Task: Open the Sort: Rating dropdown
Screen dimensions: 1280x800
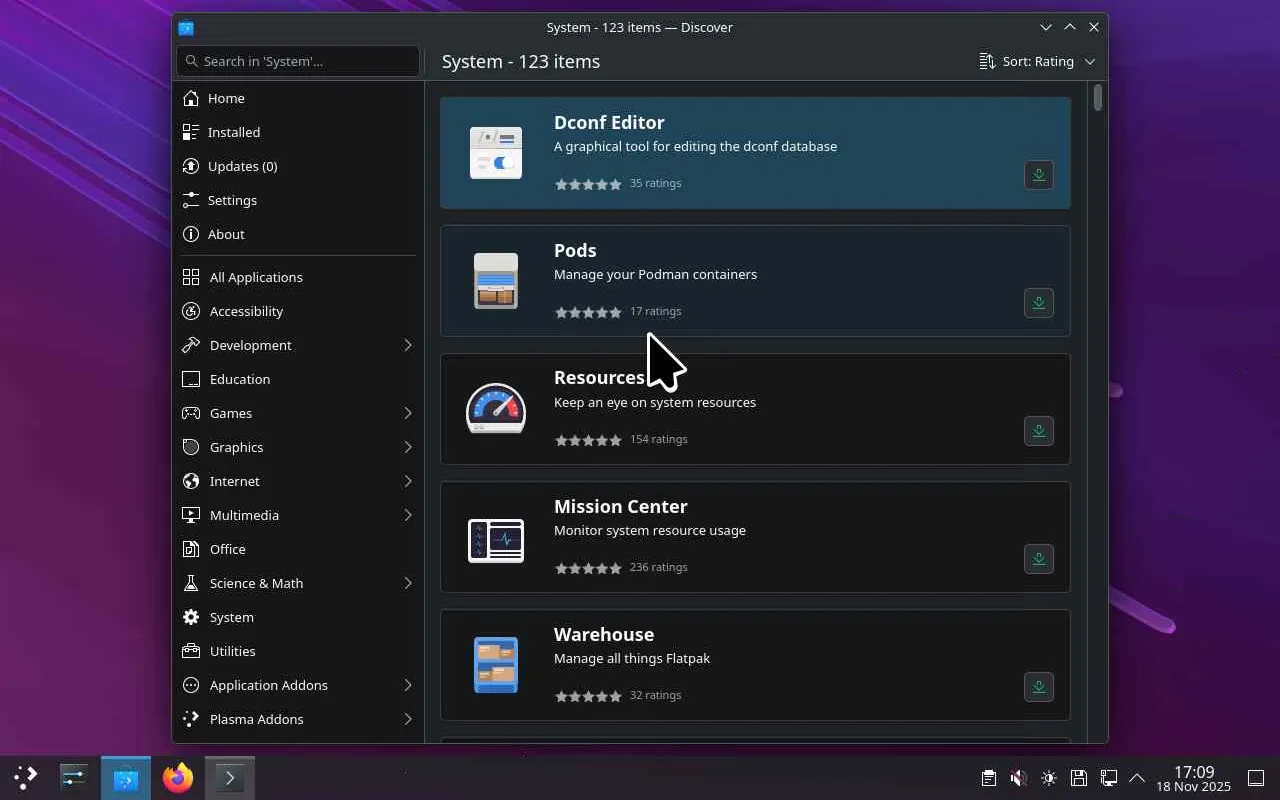Action: click(1037, 61)
